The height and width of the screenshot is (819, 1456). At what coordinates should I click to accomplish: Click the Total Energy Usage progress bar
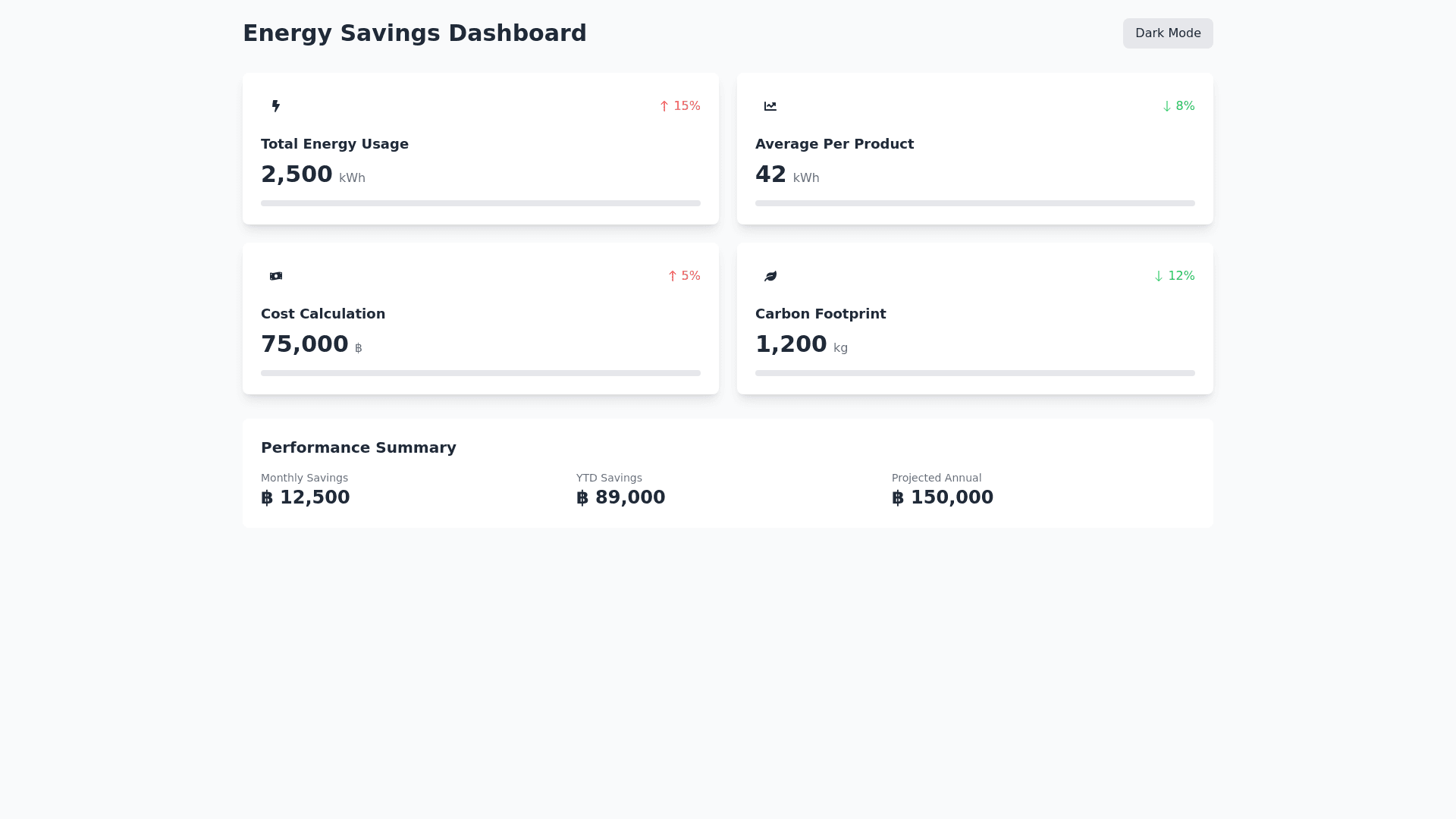click(481, 203)
